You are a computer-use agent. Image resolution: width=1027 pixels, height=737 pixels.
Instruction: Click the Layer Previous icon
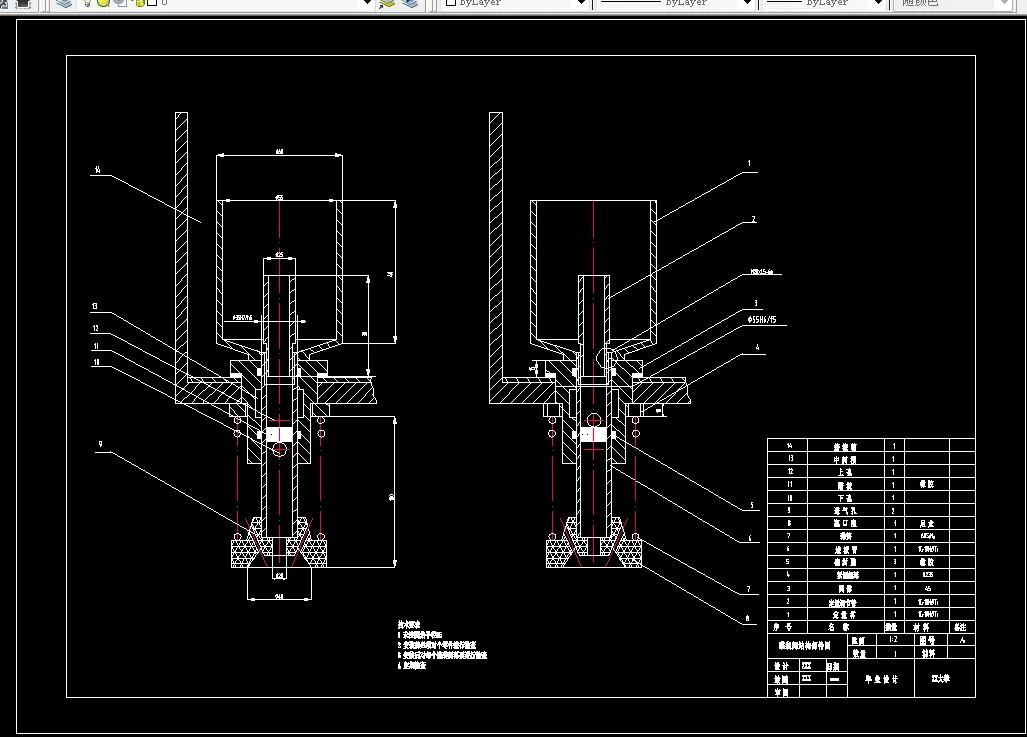coord(410,3)
